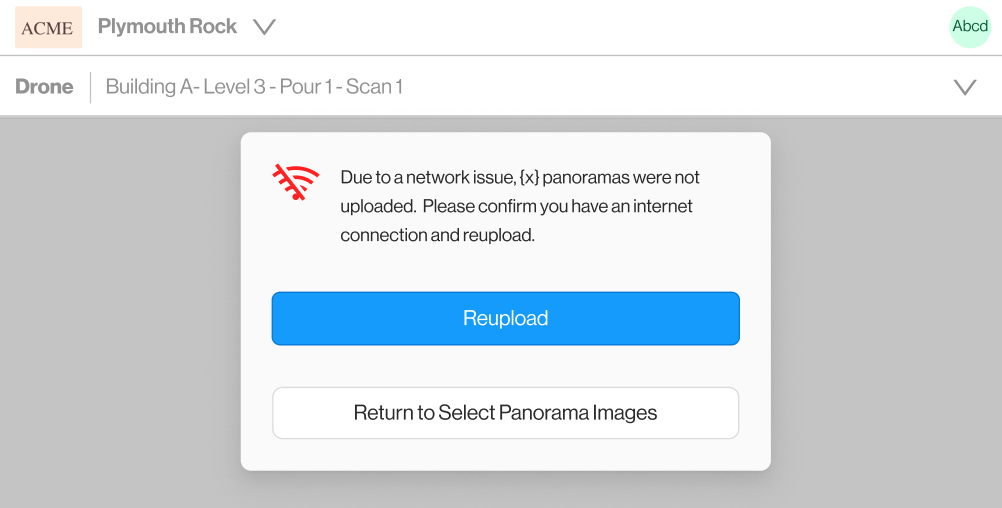Click the ACME logo
Screen dimensions: 1002x508
click(48, 28)
